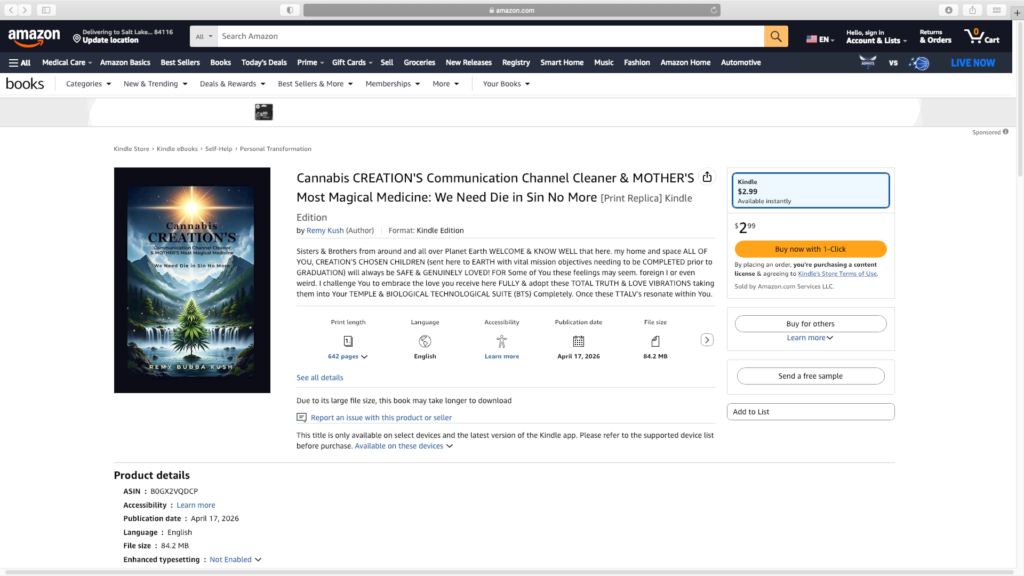Click the book cover thumbnail
The height and width of the screenshot is (576, 1024).
click(192, 280)
